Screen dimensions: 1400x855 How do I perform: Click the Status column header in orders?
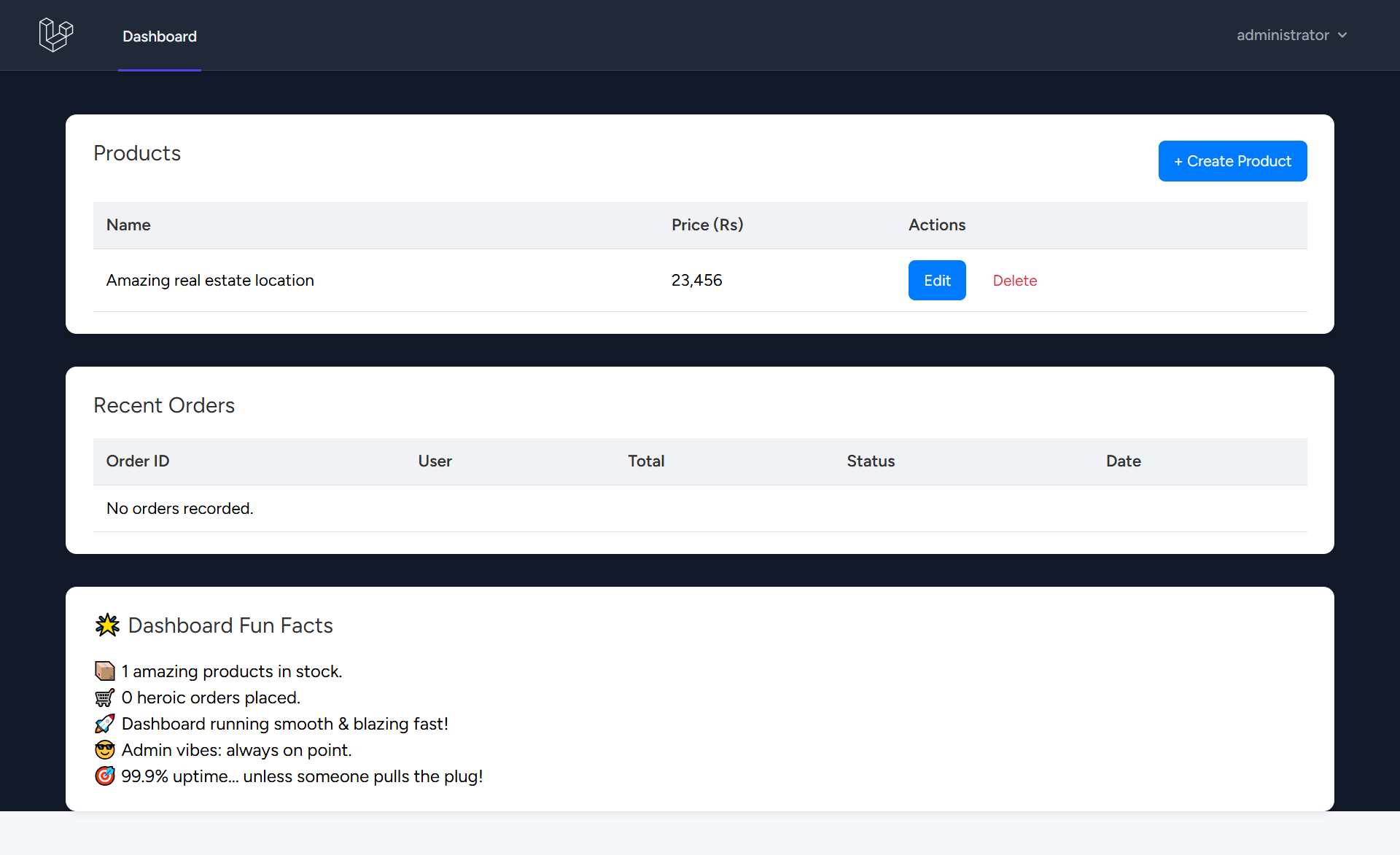tap(871, 461)
